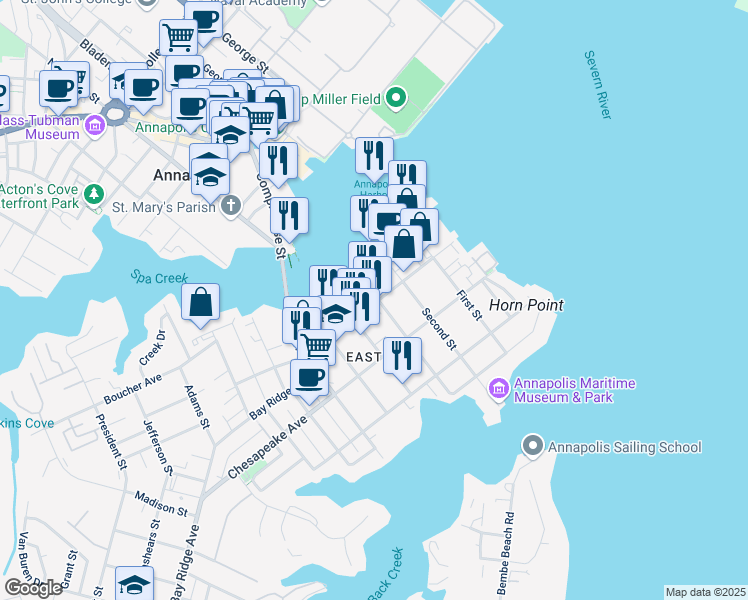
Task: Click the Boucher Ave street label
Action: [x=133, y=389]
